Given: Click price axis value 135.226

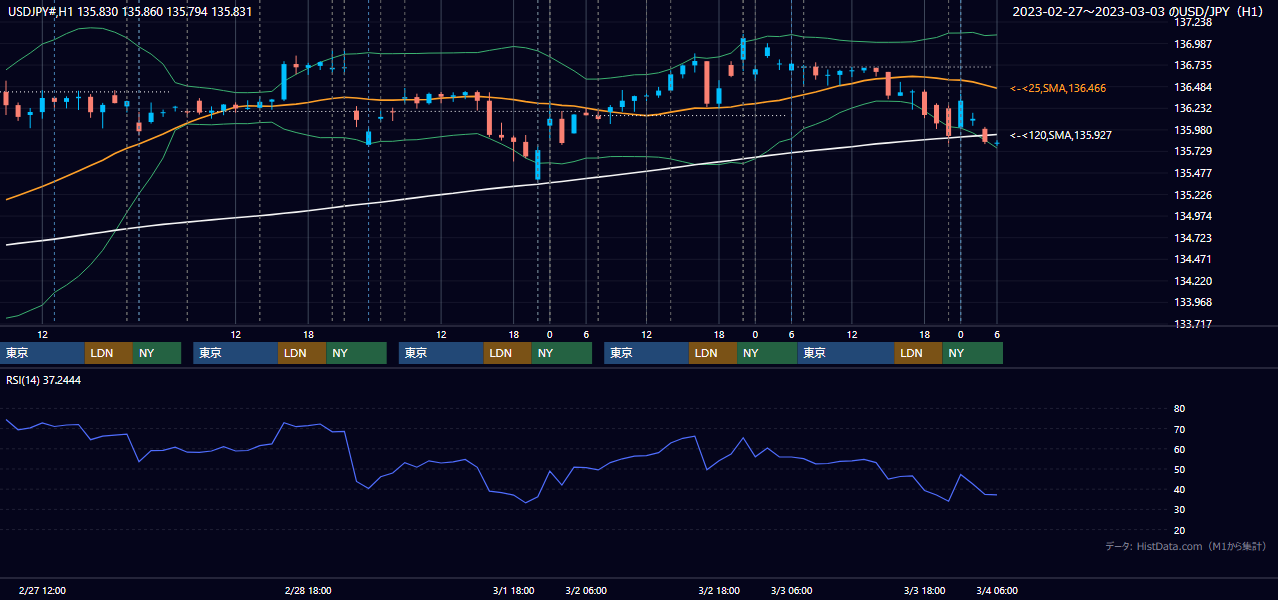Looking at the screenshot, I should pos(1192,195).
